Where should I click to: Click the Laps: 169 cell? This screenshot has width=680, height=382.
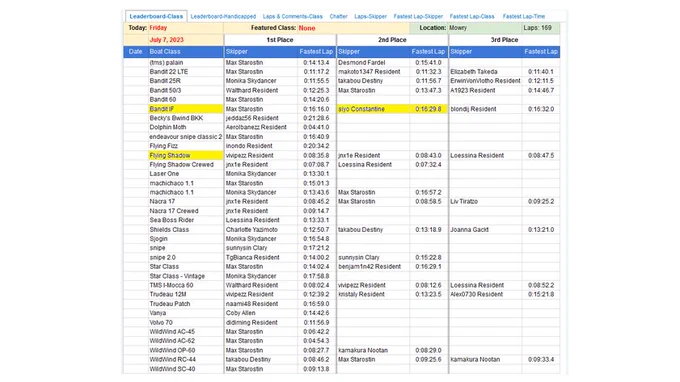pyautogui.click(x=541, y=28)
